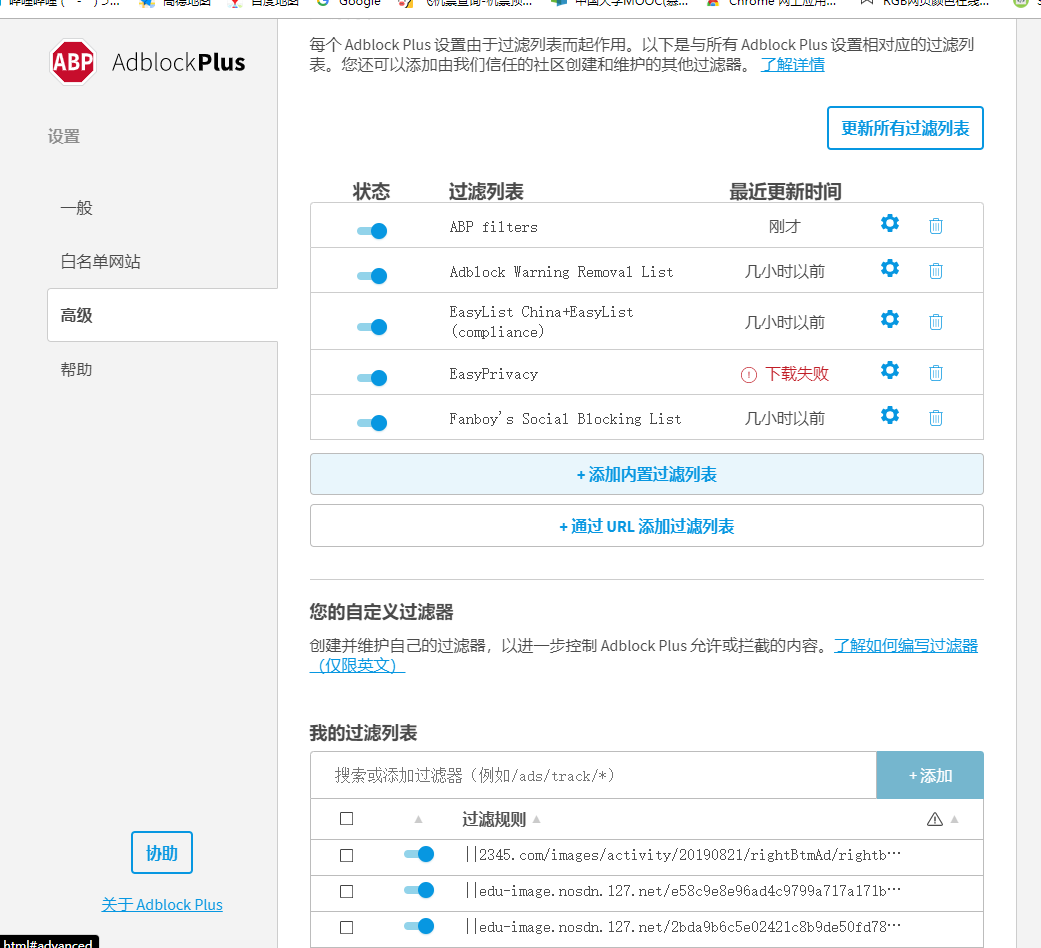Focus the search or add filter input
This screenshot has height=948, width=1041.
(x=594, y=775)
